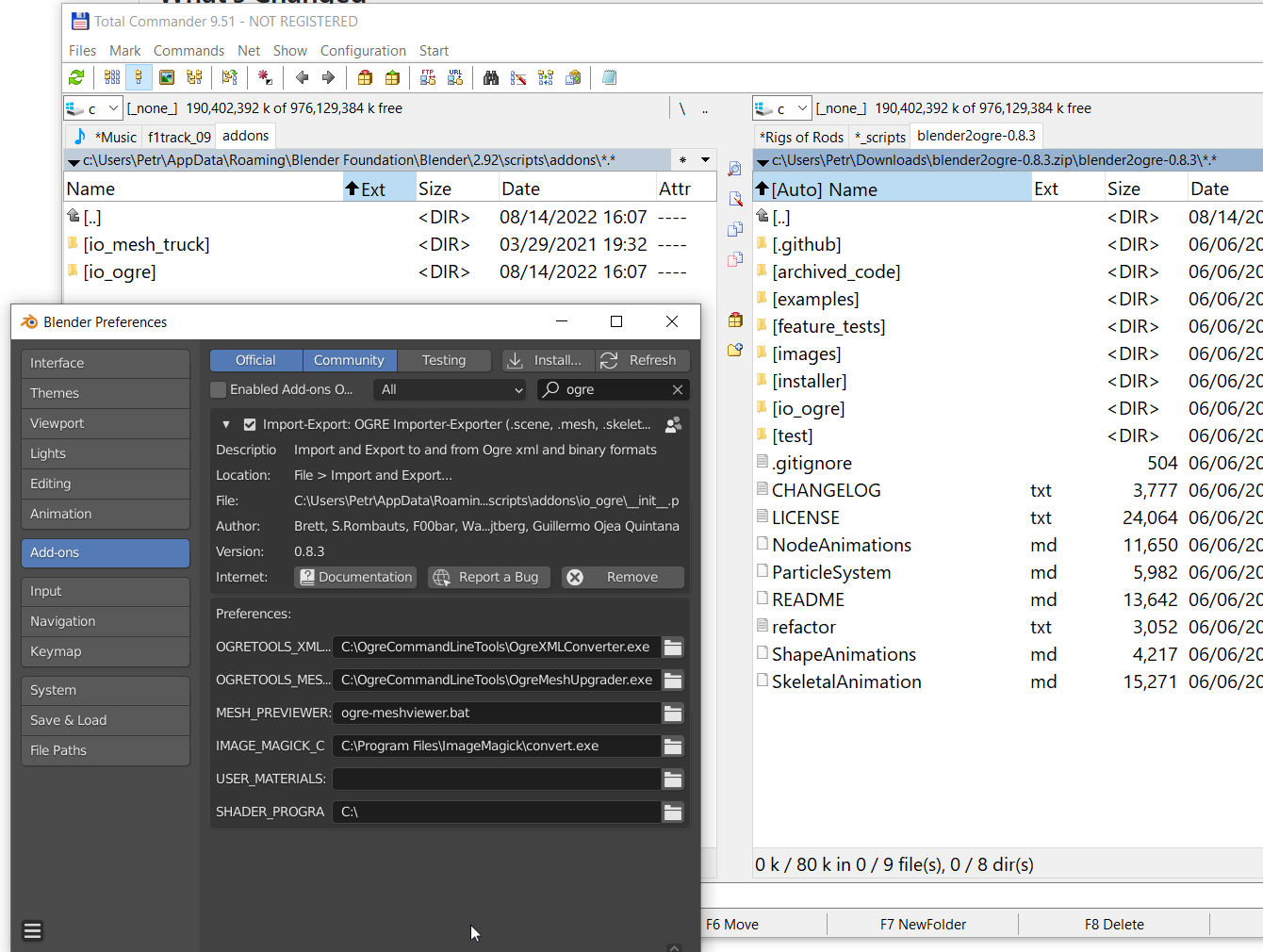The width and height of the screenshot is (1263, 952).
Task: Enable the Enabled Add-ons Only checkbox
Action: 219,389
